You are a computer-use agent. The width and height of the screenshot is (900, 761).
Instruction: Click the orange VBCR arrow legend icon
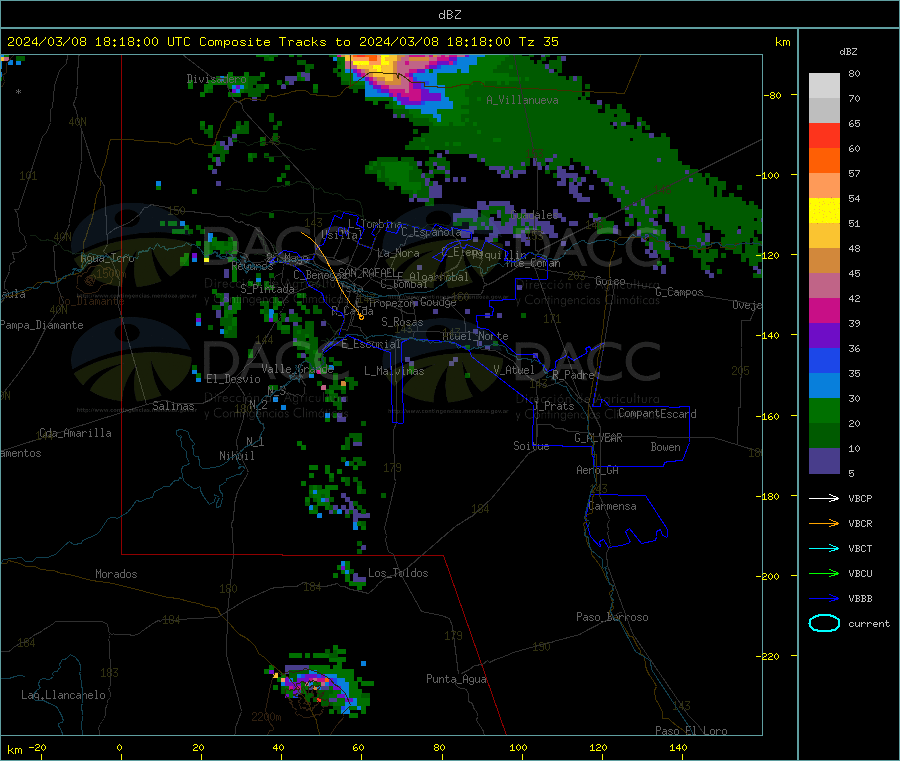[x=824, y=523]
